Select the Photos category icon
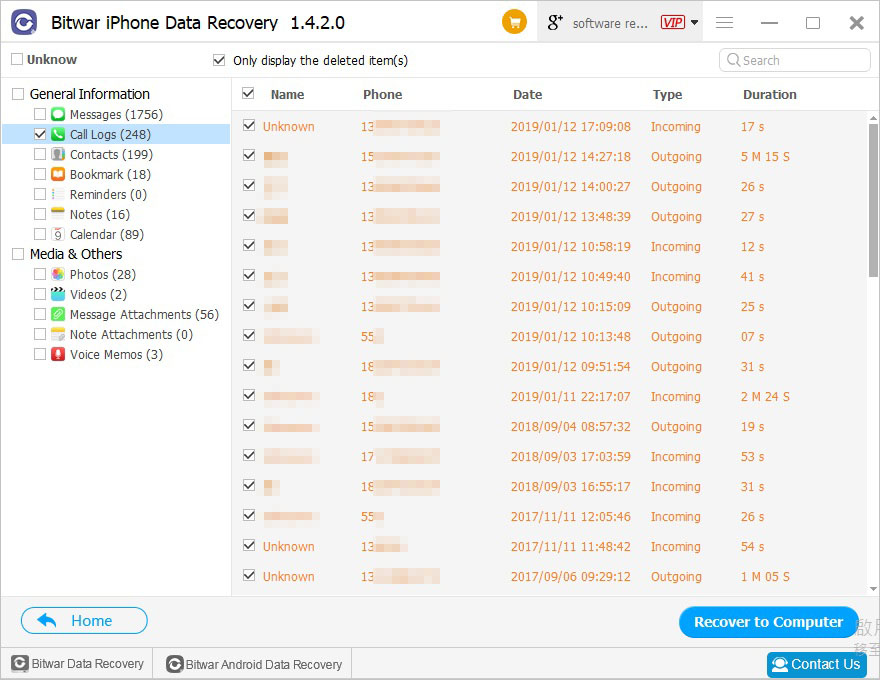 click(58, 274)
